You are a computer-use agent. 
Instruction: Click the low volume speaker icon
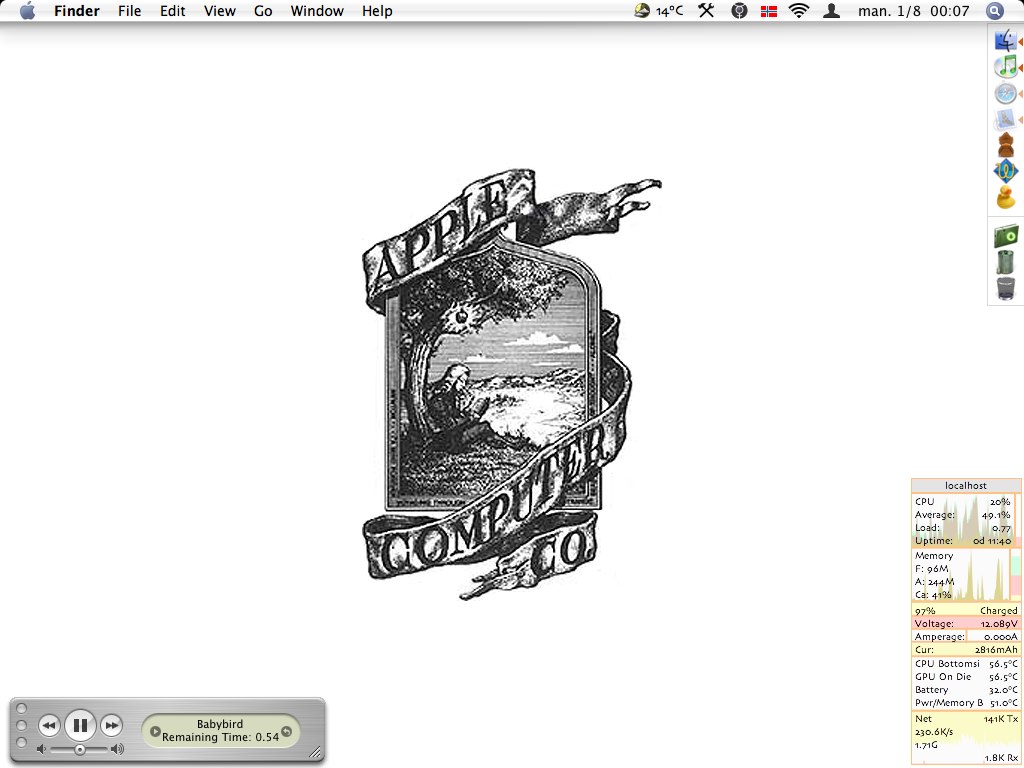[x=41, y=749]
